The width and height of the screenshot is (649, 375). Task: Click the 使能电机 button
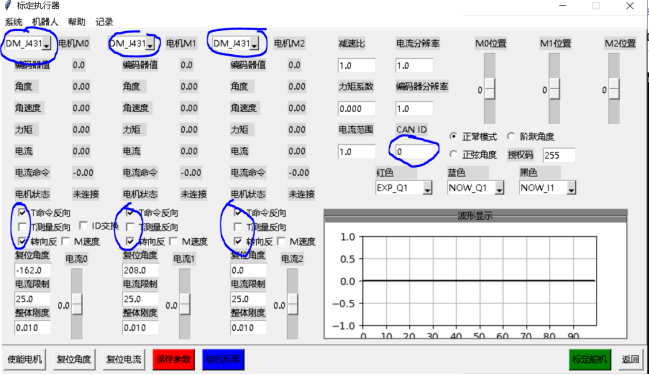click(x=24, y=359)
